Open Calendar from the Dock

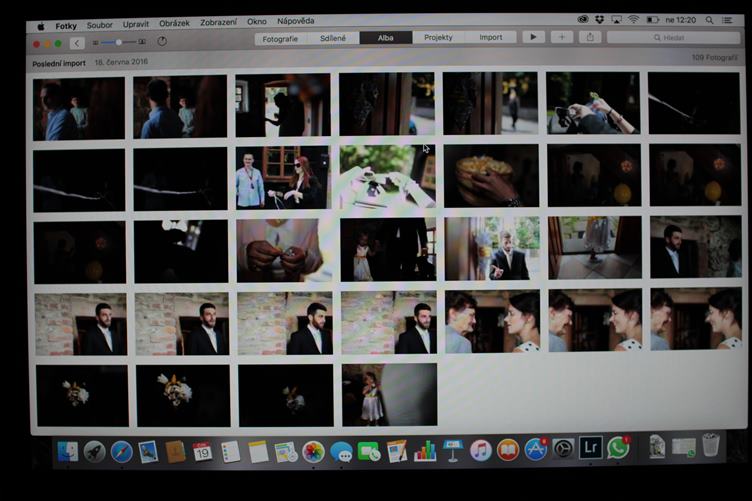coord(202,452)
